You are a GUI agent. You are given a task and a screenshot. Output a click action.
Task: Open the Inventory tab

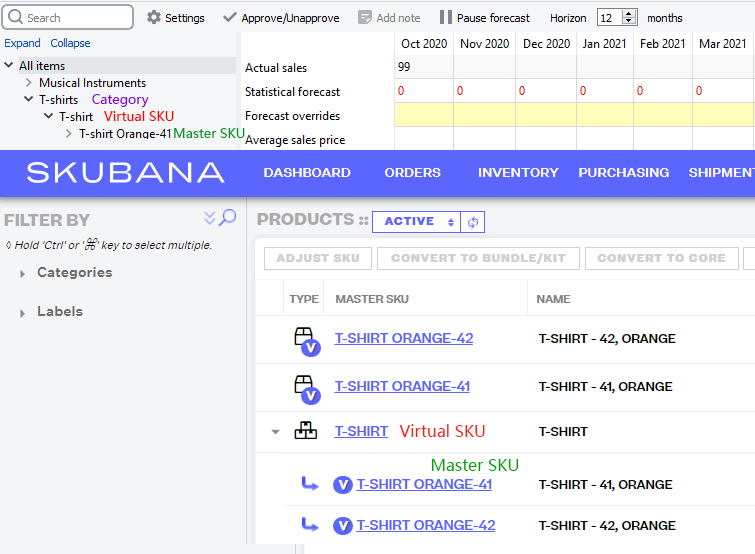pos(518,173)
